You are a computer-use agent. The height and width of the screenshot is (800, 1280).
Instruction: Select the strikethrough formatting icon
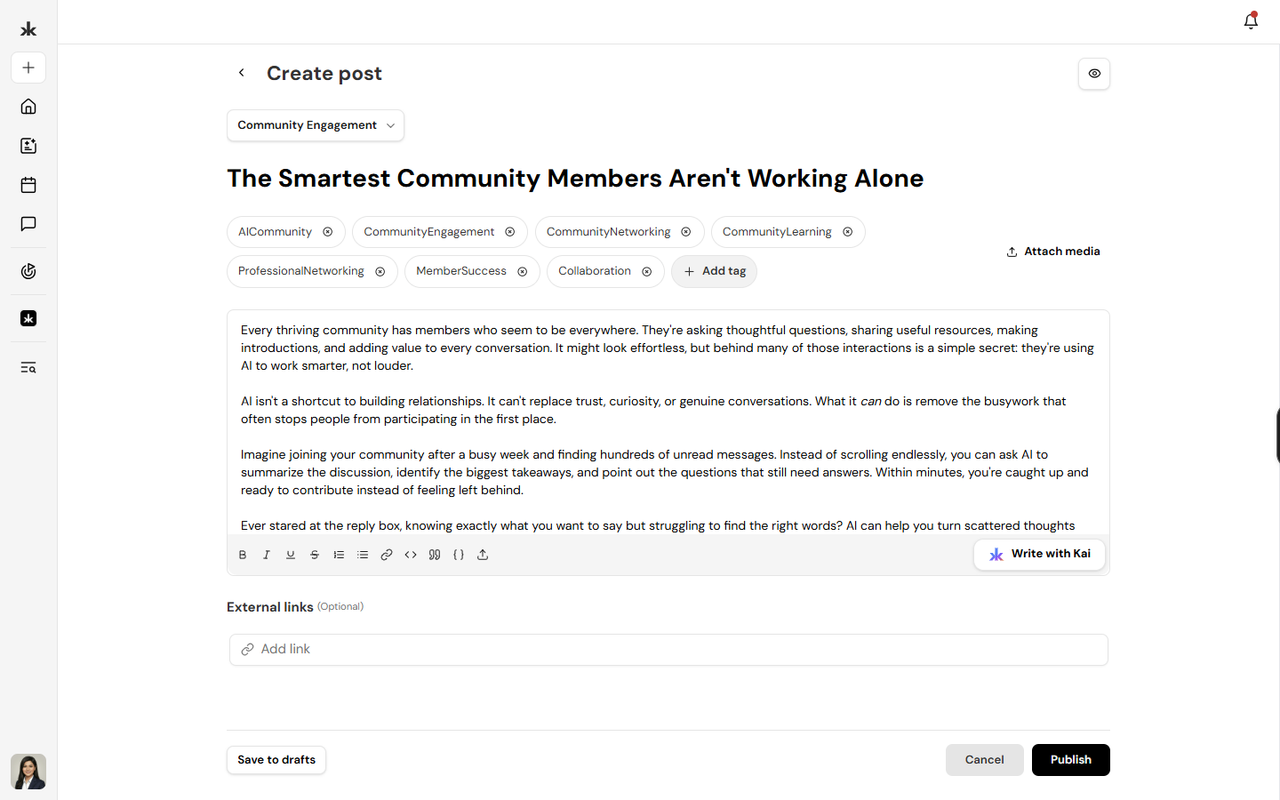[314, 555]
